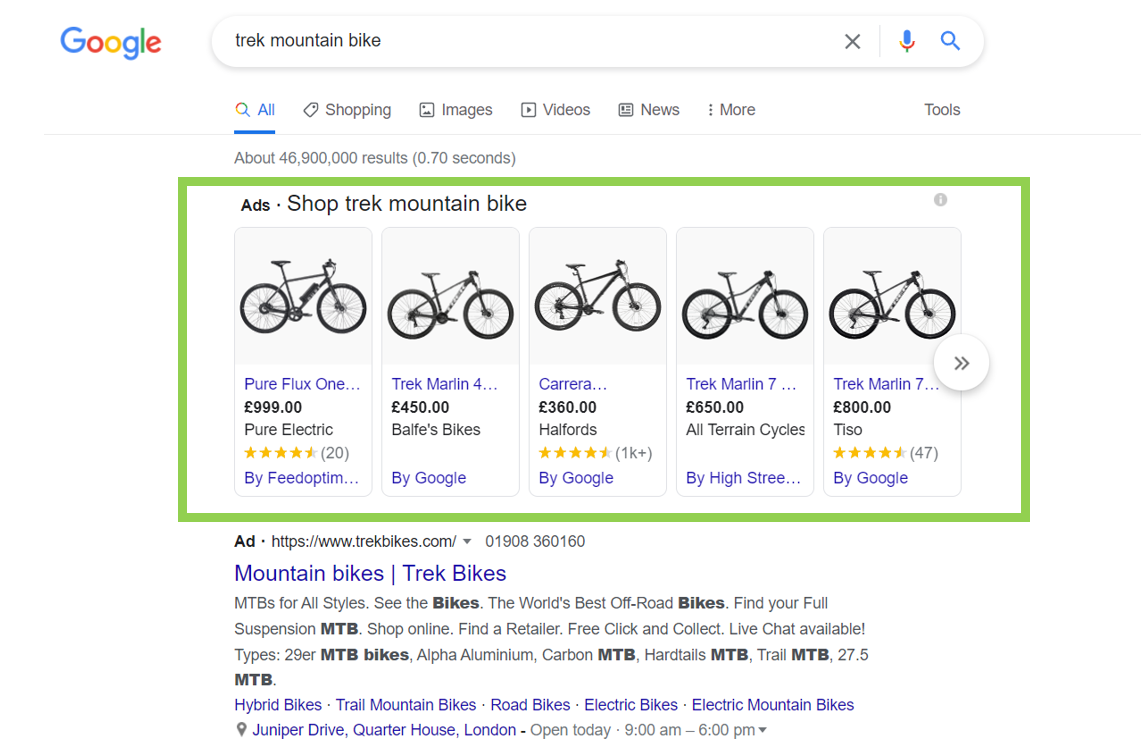Click in the search input field
Image resolution: width=1143 pixels, height=755 pixels.
532,41
